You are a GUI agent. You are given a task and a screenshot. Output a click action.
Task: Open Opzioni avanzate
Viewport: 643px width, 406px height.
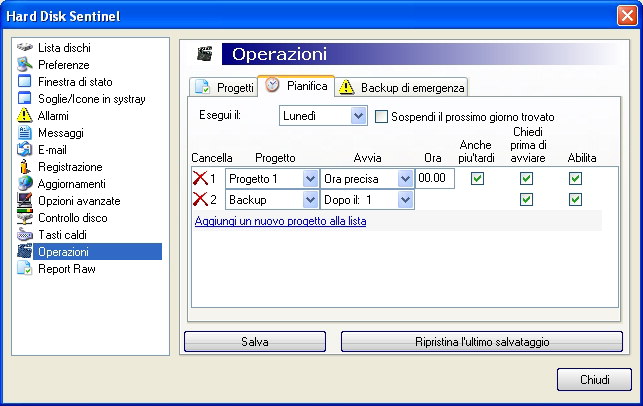point(79,201)
